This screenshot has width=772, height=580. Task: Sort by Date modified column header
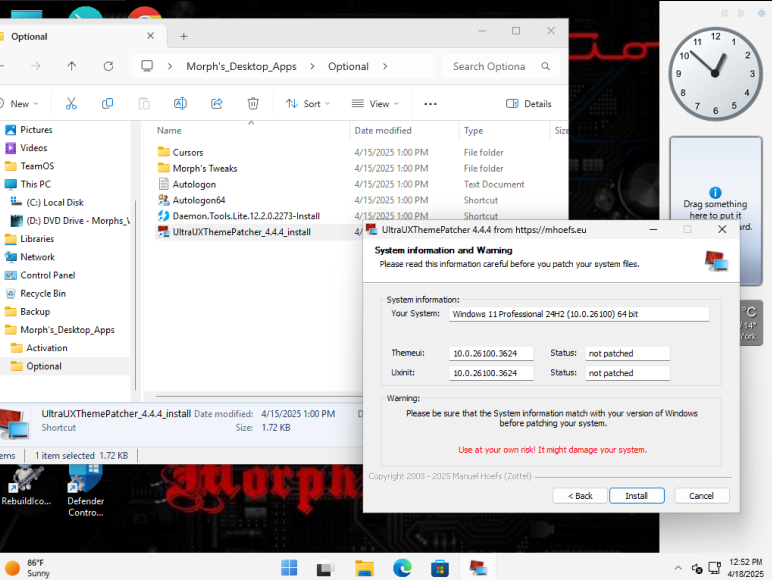pyautogui.click(x=383, y=130)
